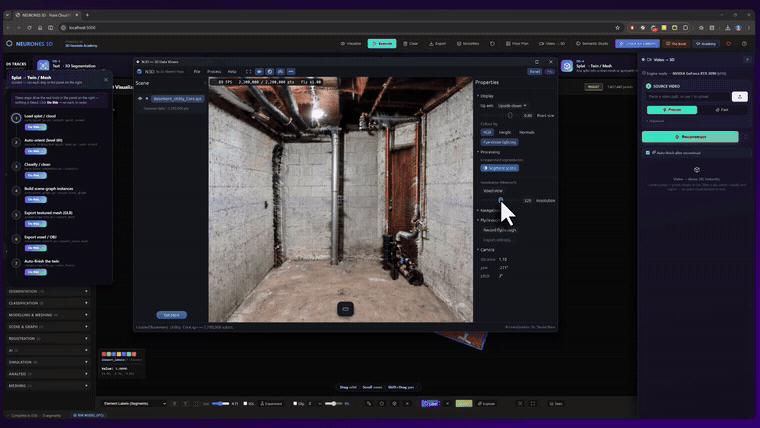This screenshot has height=428, width=760.
Task: Open the Floor Plan tool
Action: click(x=517, y=44)
